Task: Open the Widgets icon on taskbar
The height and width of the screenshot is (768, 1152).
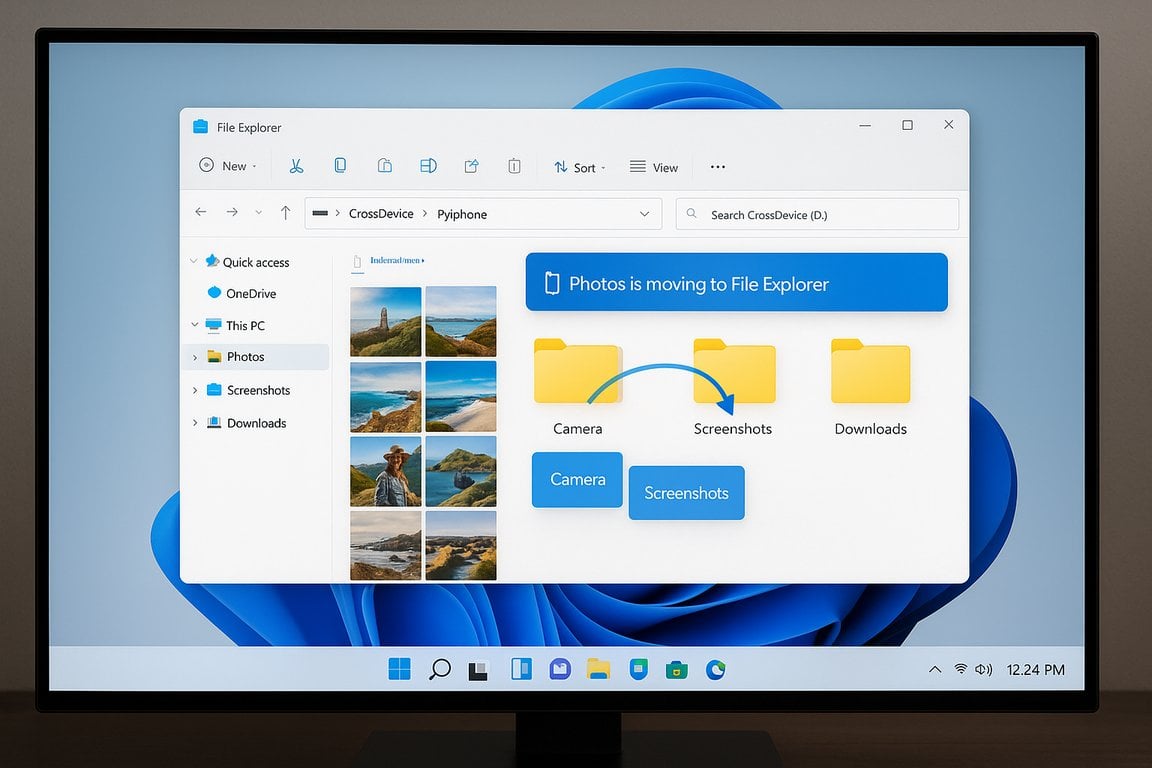Action: [x=521, y=669]
